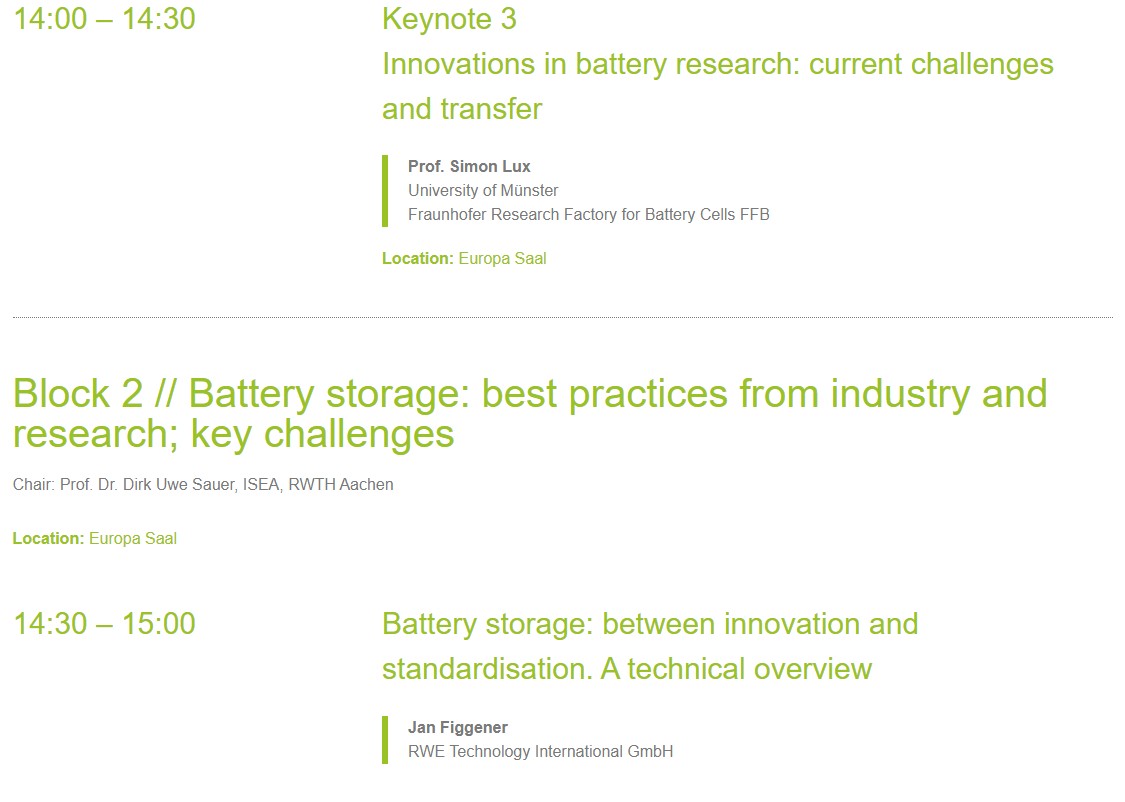Open Innovations in battery research session title
This screenshot has height=802, width=1125.
tap(717, 64)
